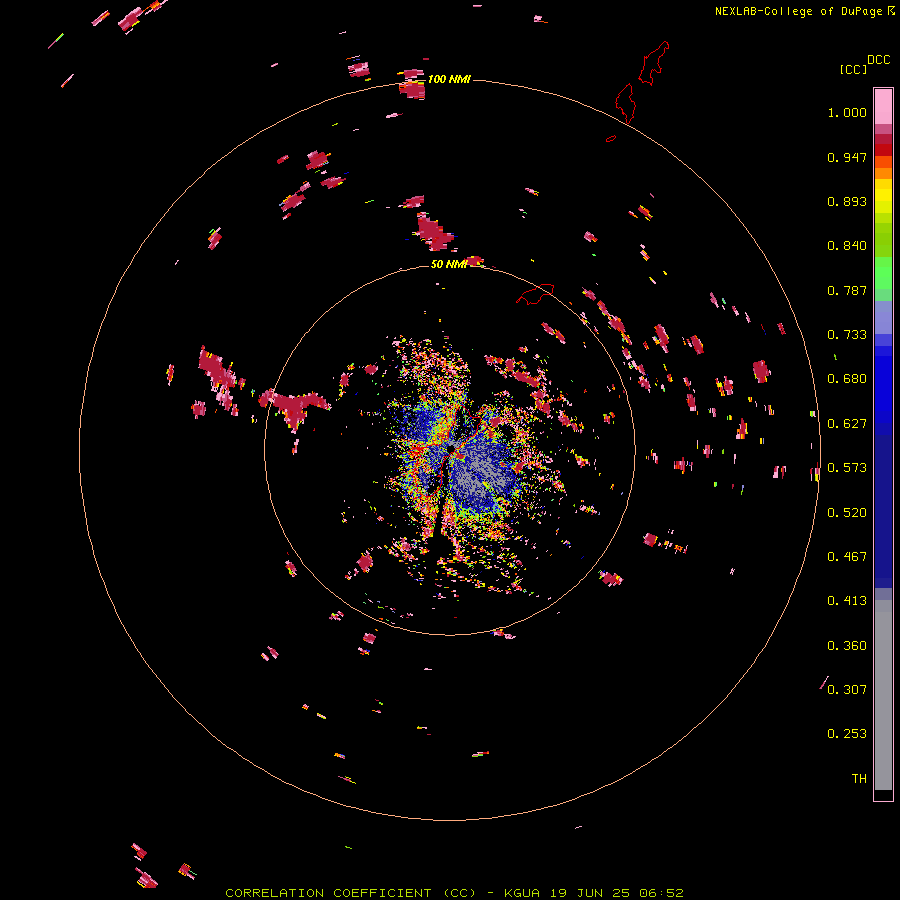Click the NEXLAB-College of DuPage credit text
This screenshot has height=900, width=900.
[798, 11]
